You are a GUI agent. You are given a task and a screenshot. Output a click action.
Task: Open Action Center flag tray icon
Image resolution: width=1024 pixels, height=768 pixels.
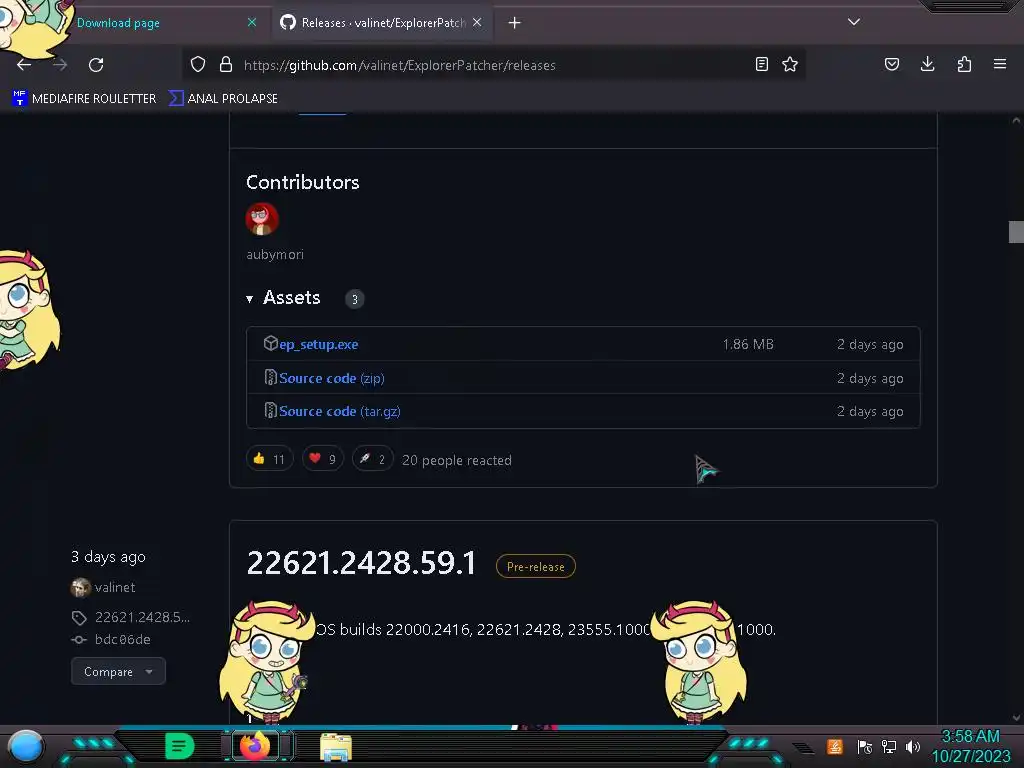click(864, 746)
